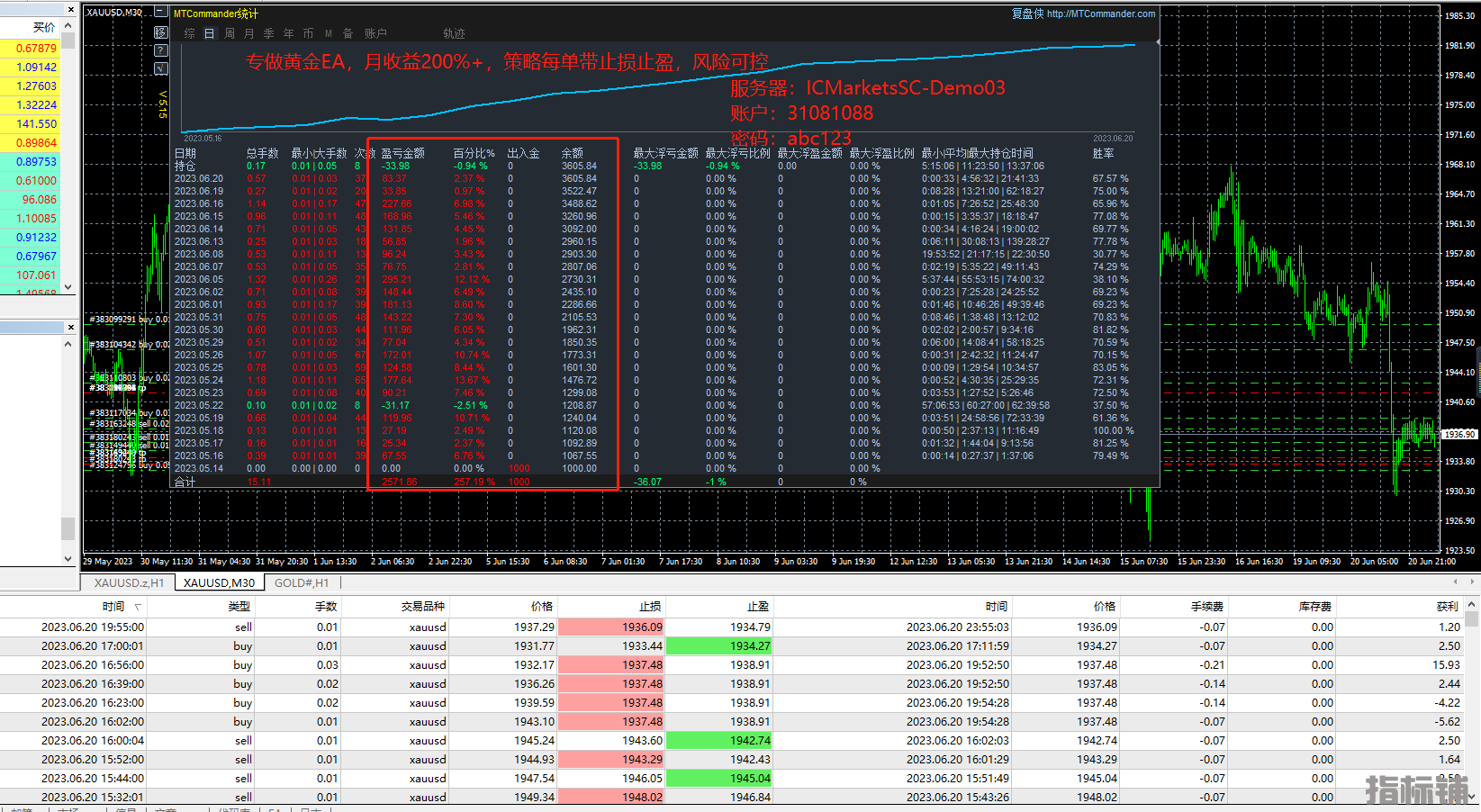The width and height of the screenshot is (1481, 812).
Task: Click stop loss cell 1936.09
Action: pyautogui.click(x=612, y=627)
